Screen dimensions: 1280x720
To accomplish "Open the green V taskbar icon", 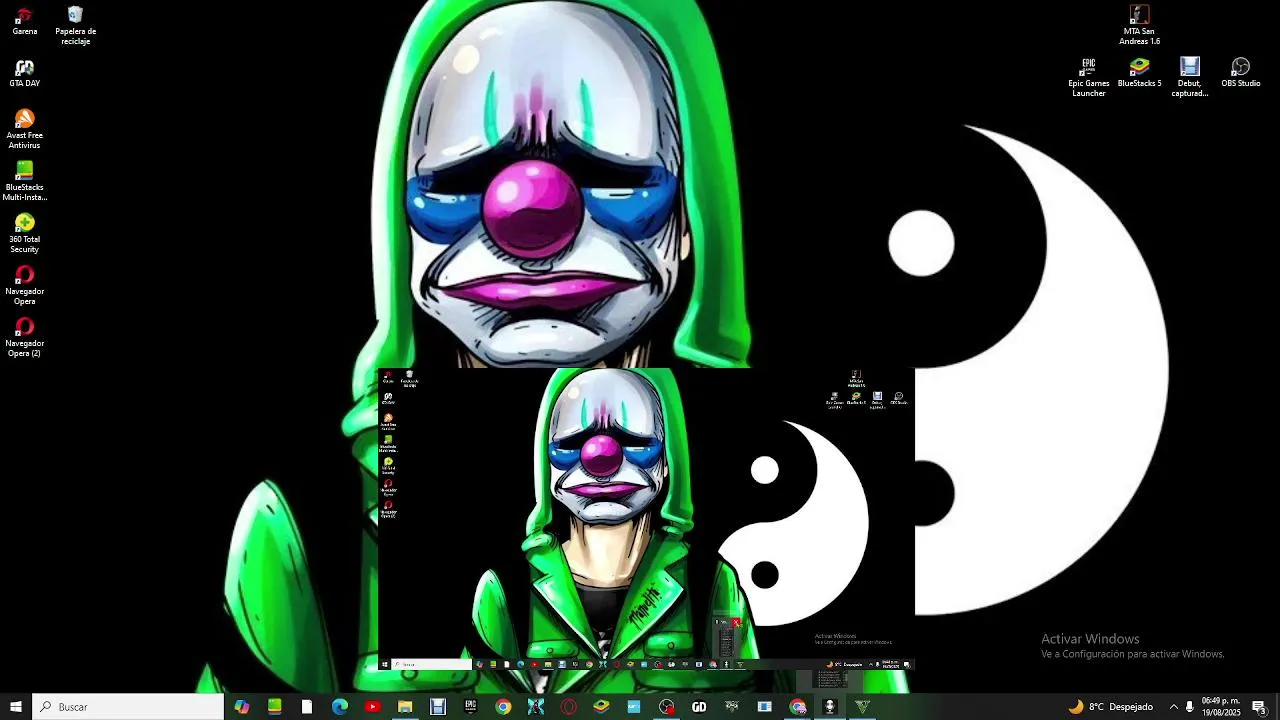I will coord(862,707).
